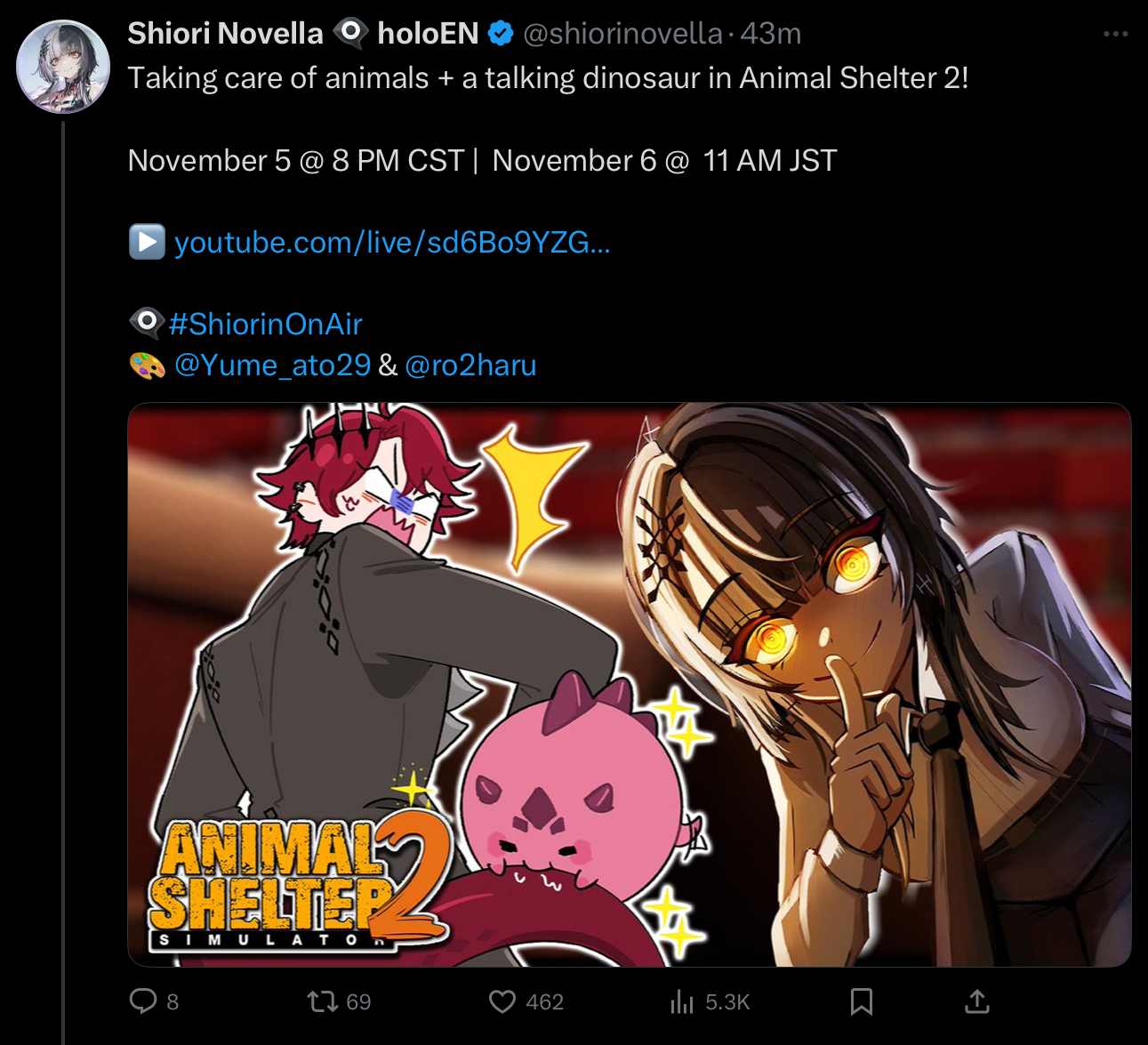This screenshot has height=1045, width=1148.
Task: Open the 43m timestamp permalink
Action: pyautogui.click(x=771, y=34)
